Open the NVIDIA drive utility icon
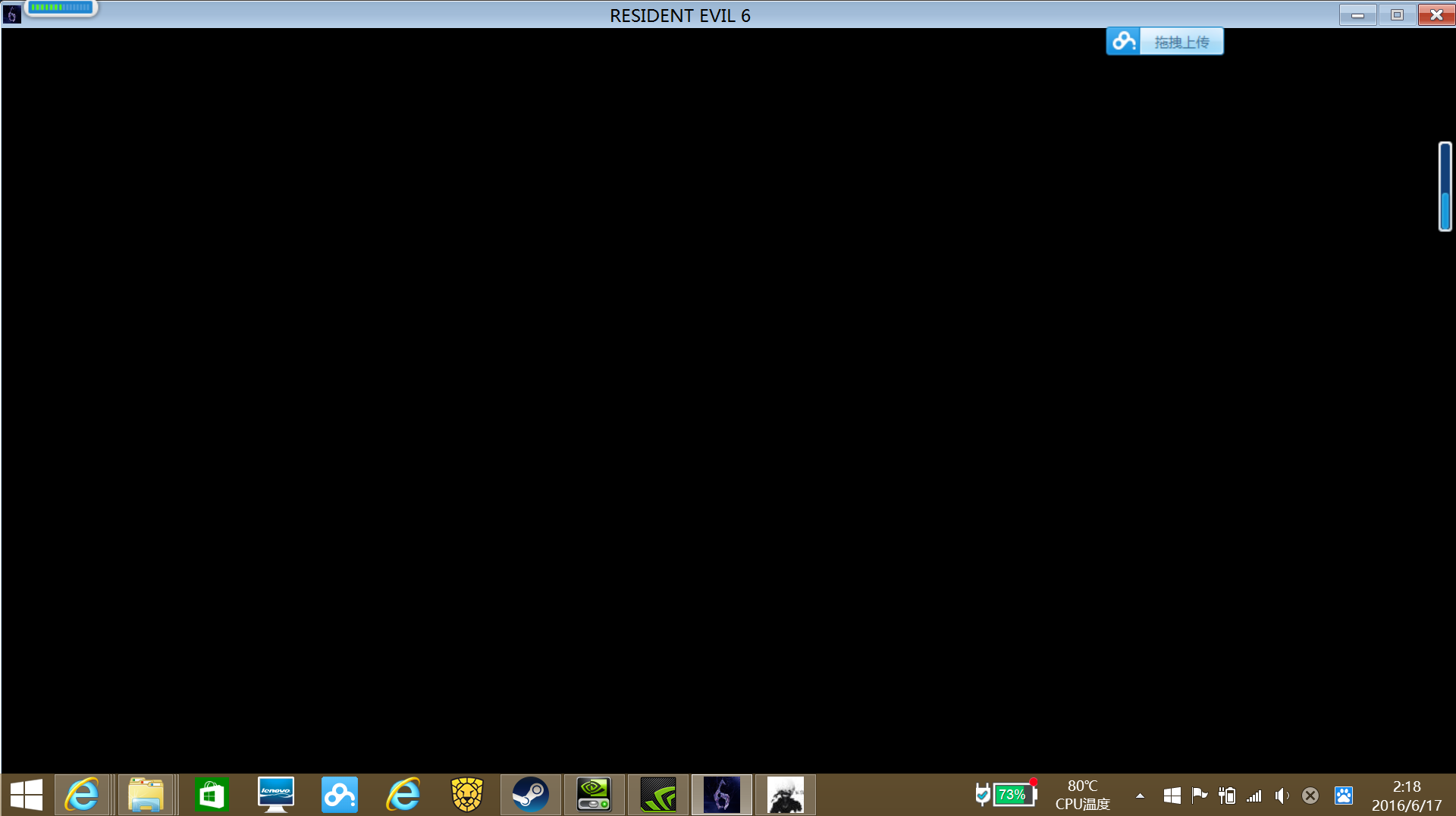1456x816 pixels. (x=595, y=795)
